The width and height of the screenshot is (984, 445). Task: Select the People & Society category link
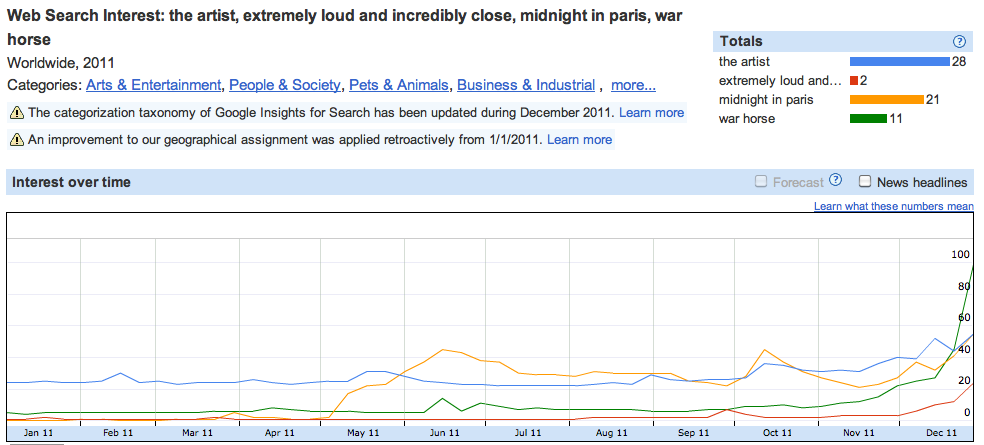(284, 85)
